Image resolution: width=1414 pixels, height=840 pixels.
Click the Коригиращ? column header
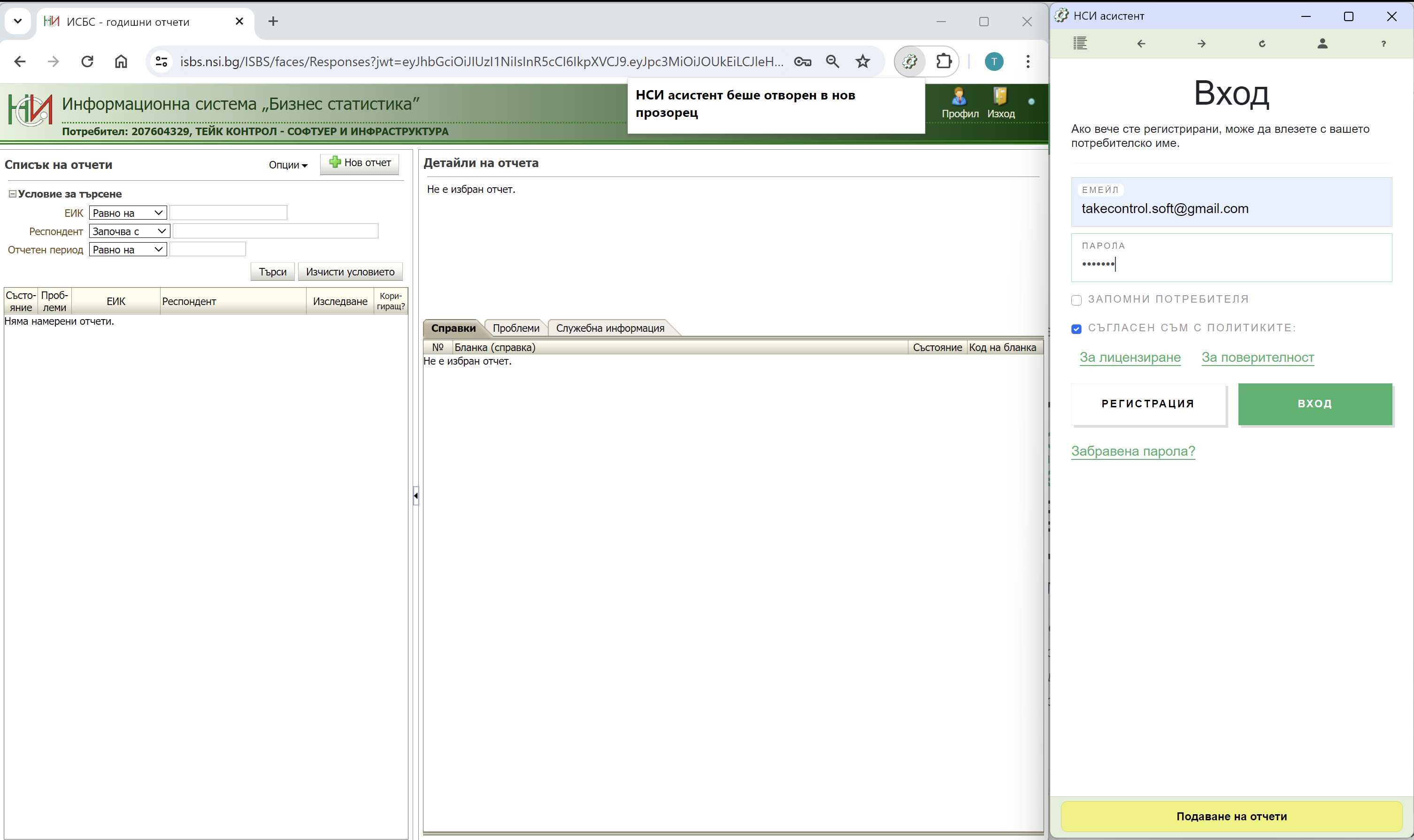click(x=391, y=301)
